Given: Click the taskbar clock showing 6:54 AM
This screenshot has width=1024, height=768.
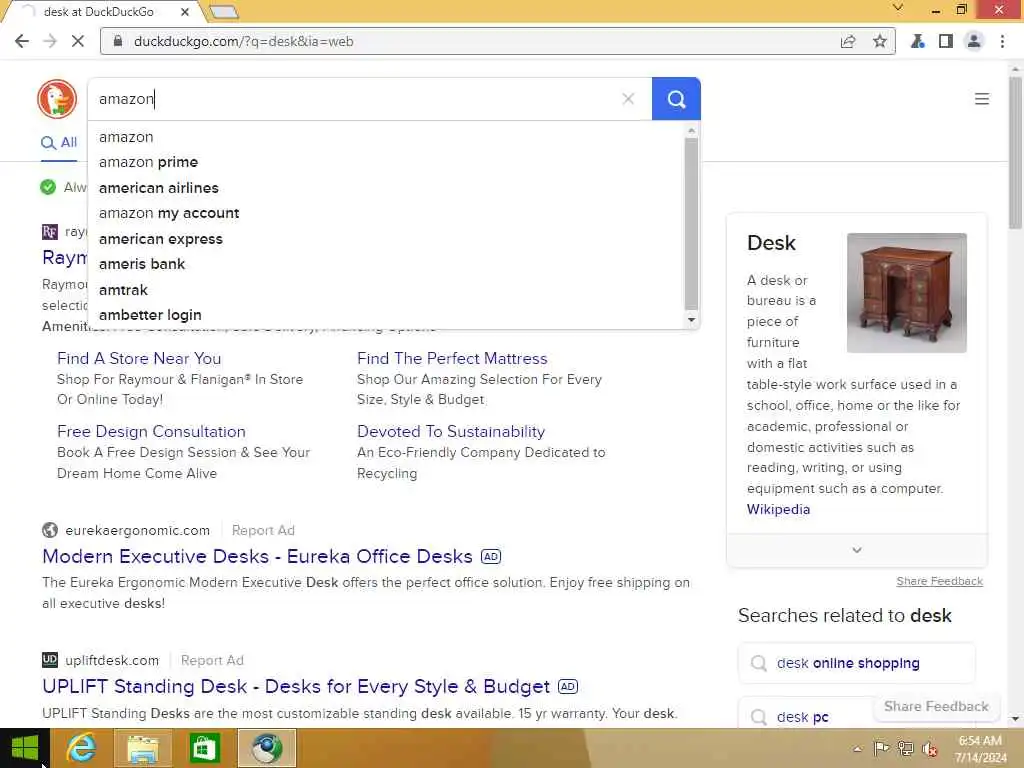Looking at the screenshot, I should click(x=980, y=748).
